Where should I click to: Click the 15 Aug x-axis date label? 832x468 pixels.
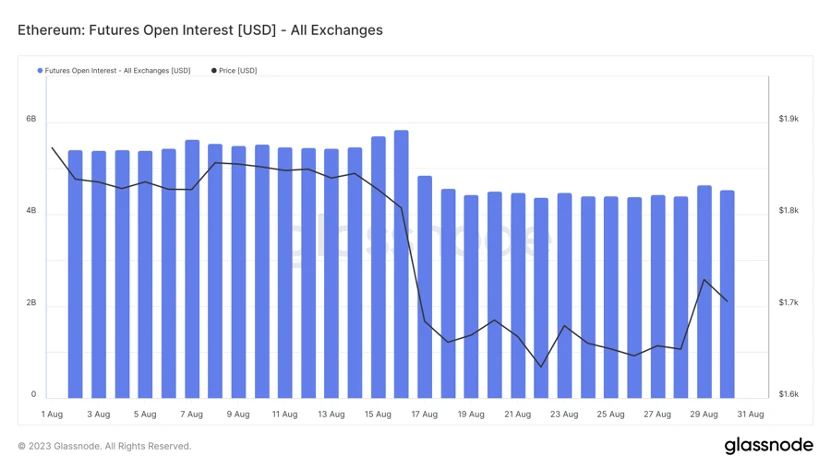[378, 413]
